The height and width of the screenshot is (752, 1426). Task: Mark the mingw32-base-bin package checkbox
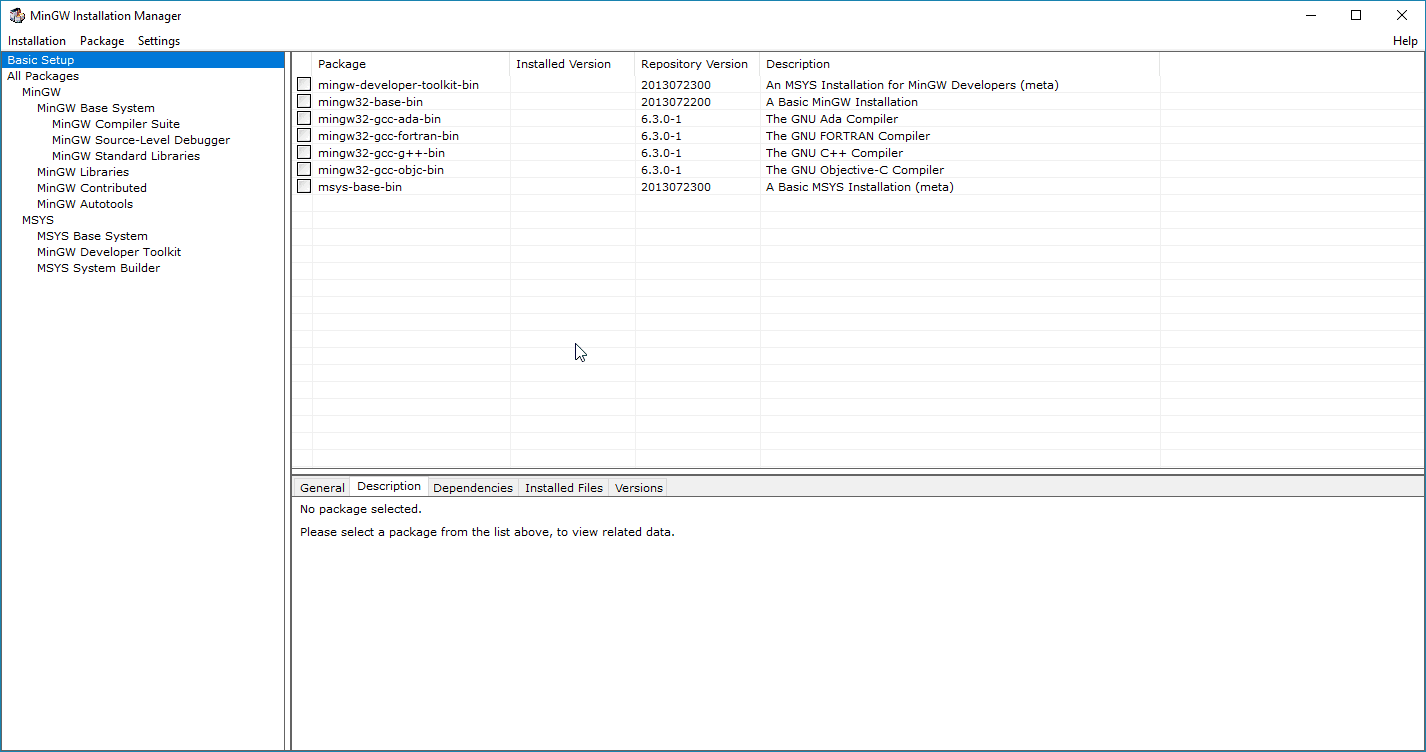click(304, 101)
